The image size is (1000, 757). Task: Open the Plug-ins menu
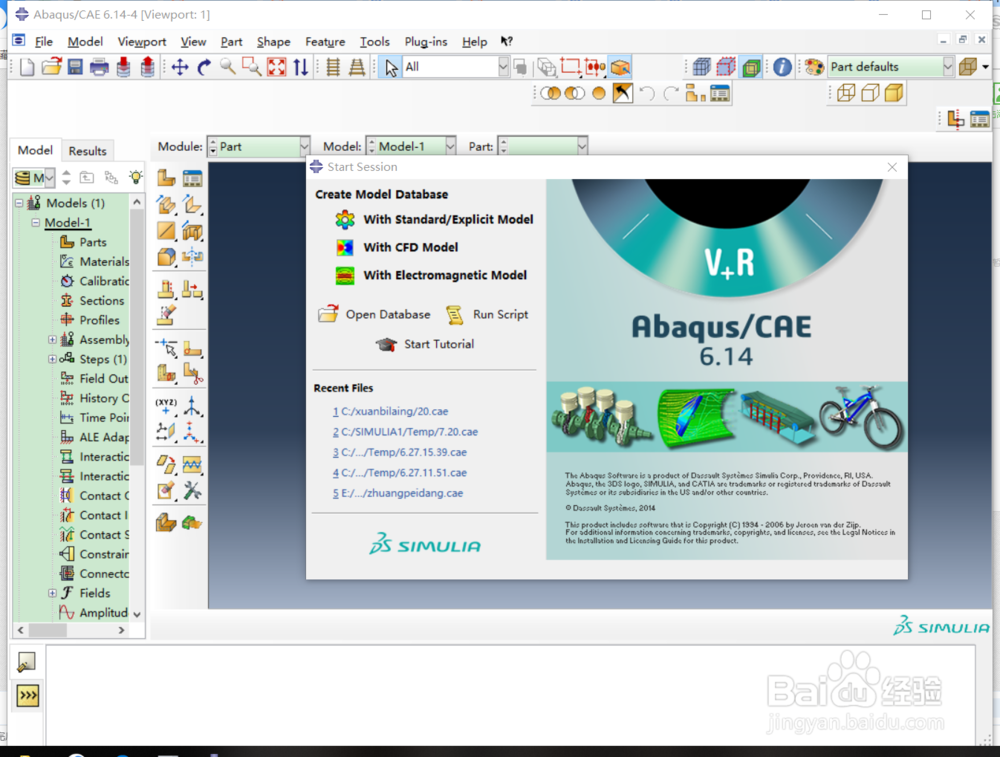pos(425,42)
